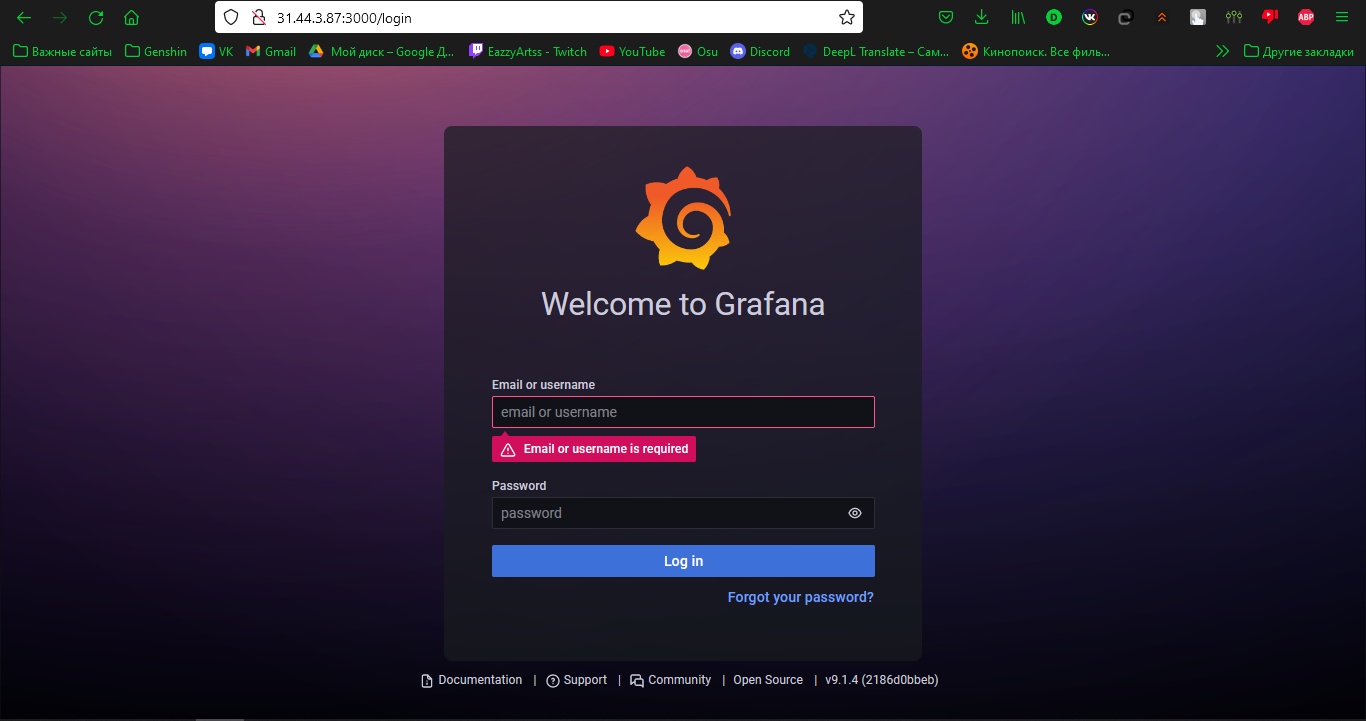
Task: Open the Forgot your password link
Action: tap(800, 596)
